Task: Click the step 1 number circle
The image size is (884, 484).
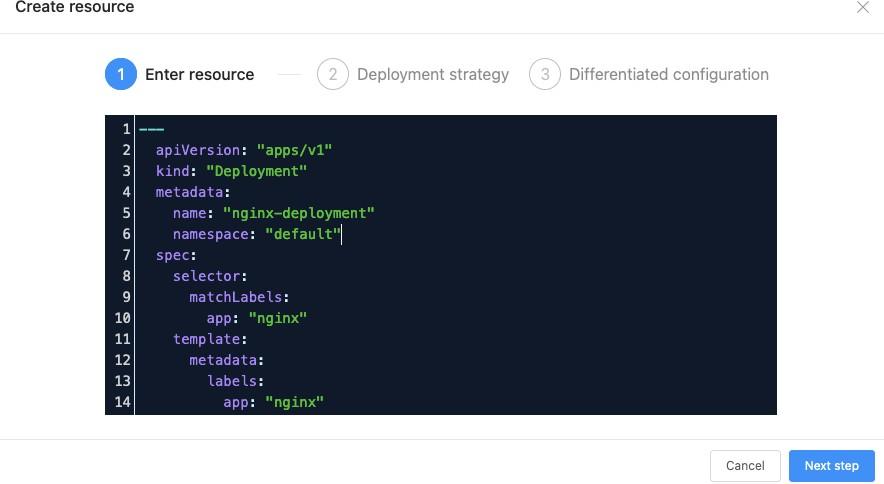Action: point(121,74)
